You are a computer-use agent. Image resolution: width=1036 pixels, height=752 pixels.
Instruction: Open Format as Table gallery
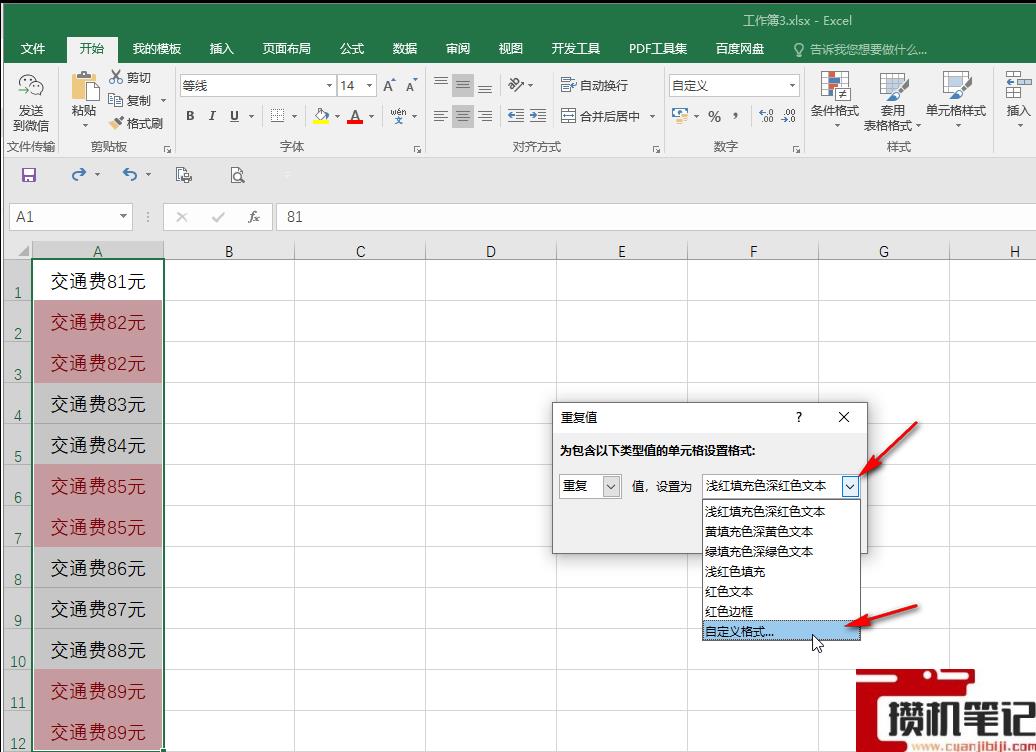point(892,101)
